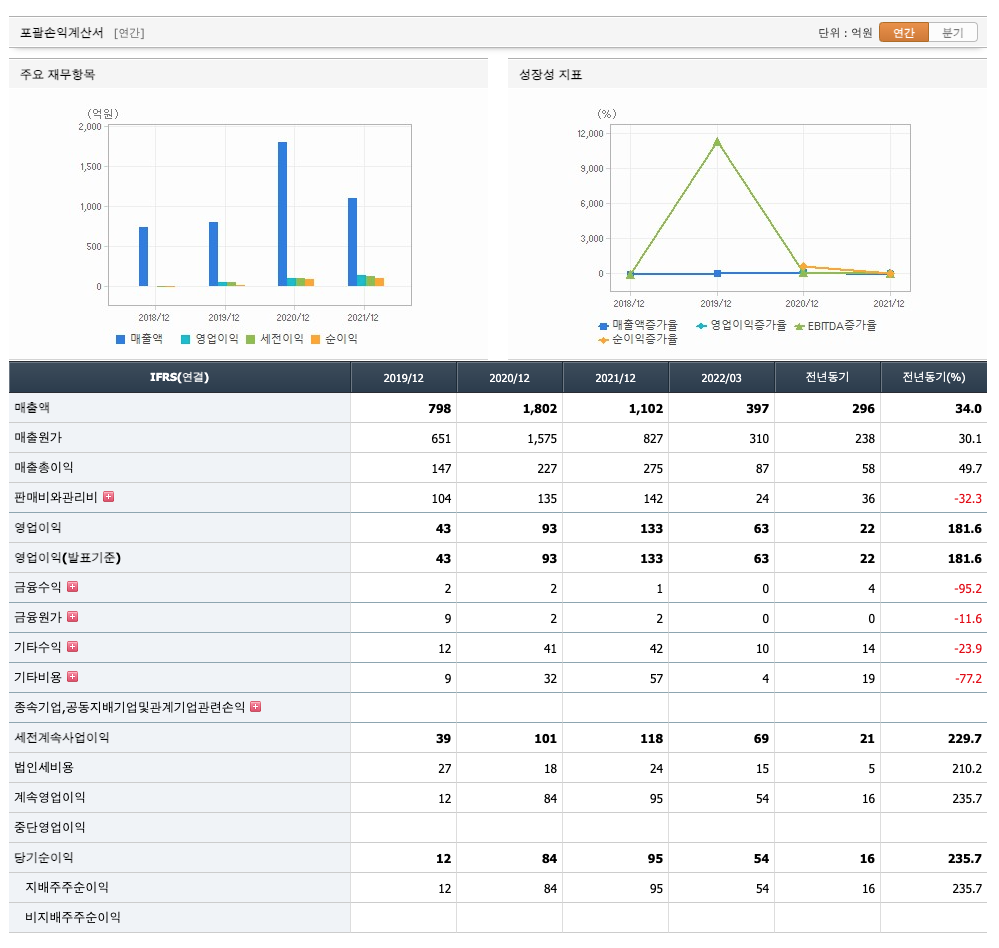Screen dimensions: 999x948
Task: Toggle the 영업이익 legend in bar chart
Action: pos(210,339)
